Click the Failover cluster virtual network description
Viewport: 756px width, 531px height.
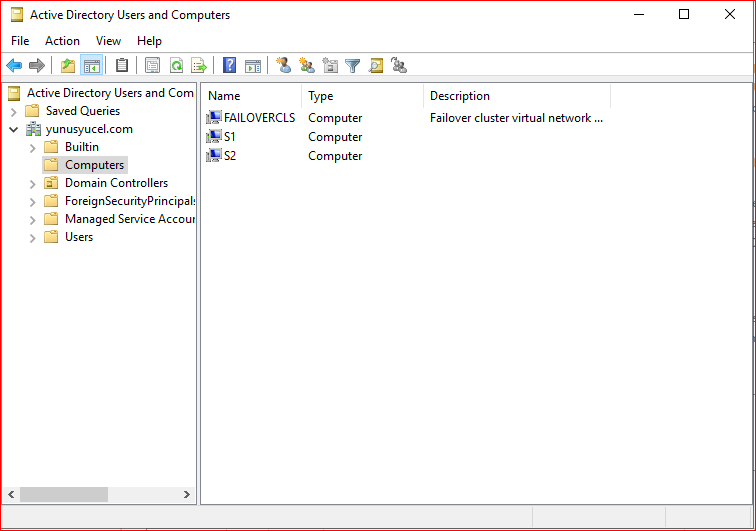click(516, 118)
